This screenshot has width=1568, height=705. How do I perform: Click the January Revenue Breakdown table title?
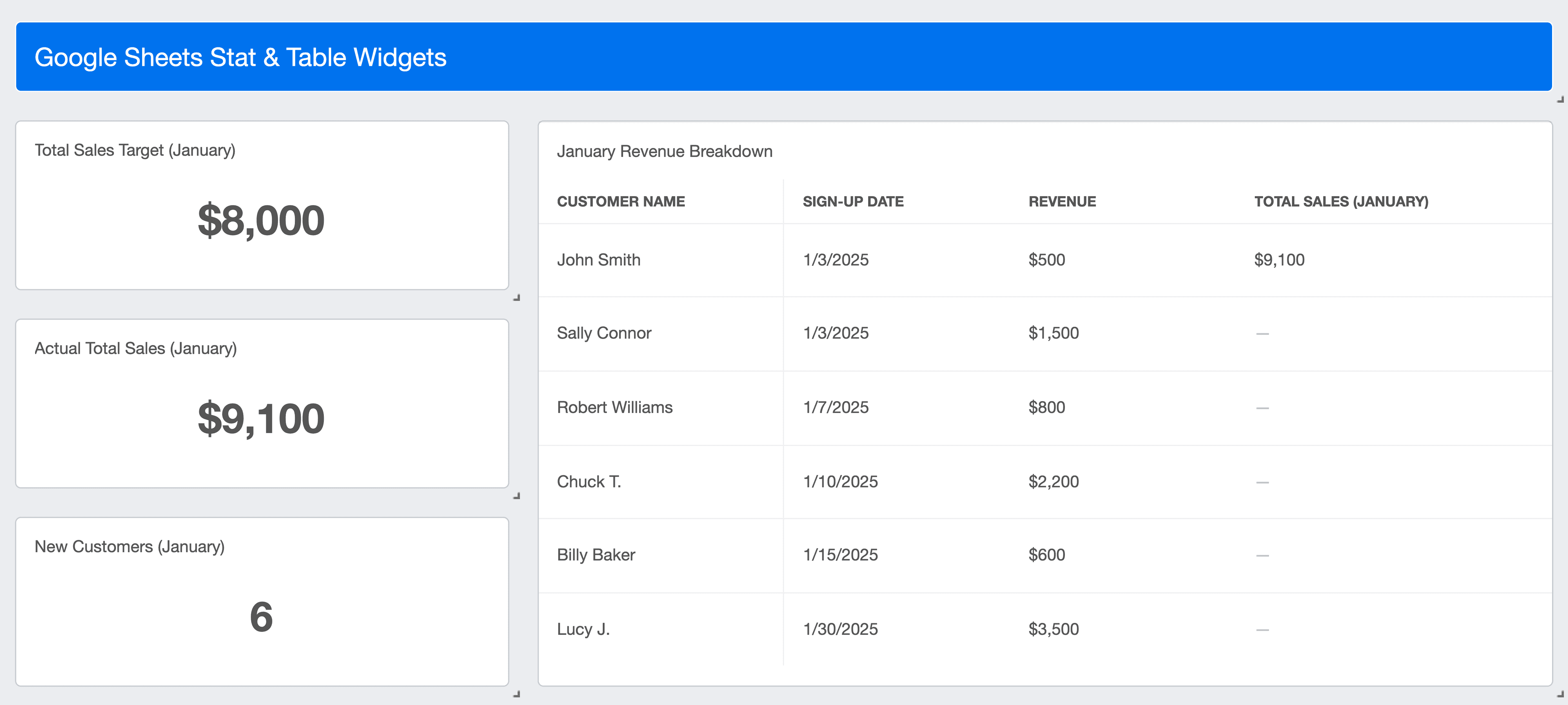(664, 152)
